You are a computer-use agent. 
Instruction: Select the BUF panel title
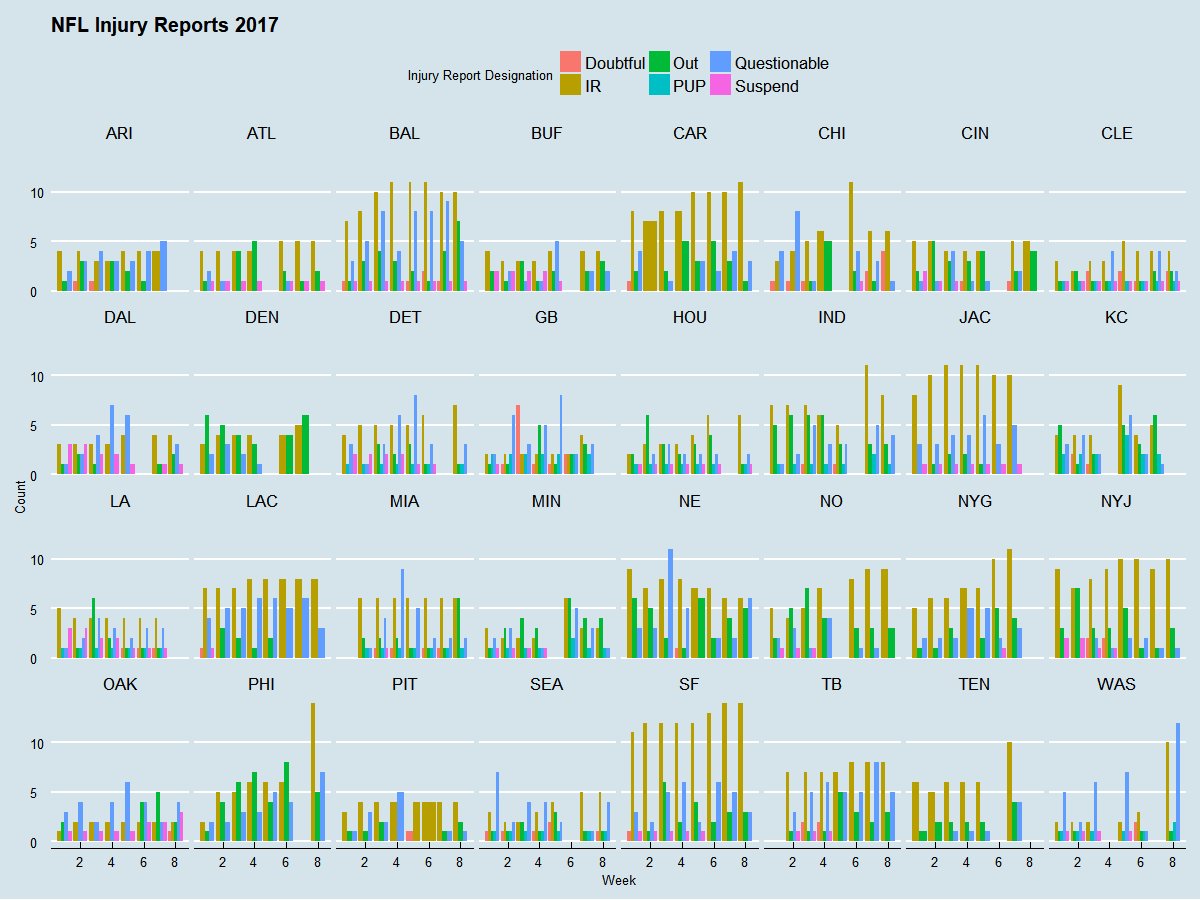547,133
